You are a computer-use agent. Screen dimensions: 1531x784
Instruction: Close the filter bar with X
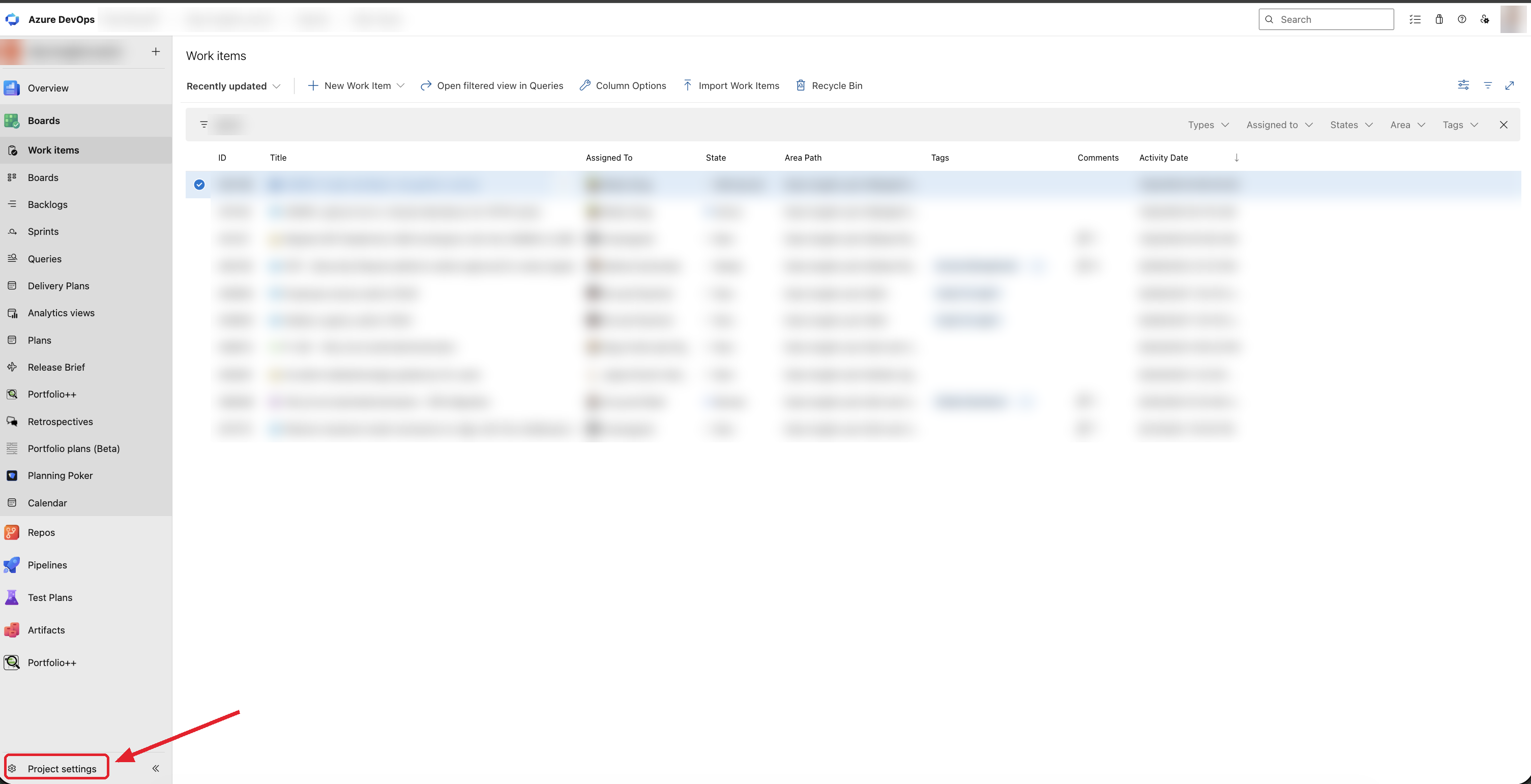pos(1504,125)
